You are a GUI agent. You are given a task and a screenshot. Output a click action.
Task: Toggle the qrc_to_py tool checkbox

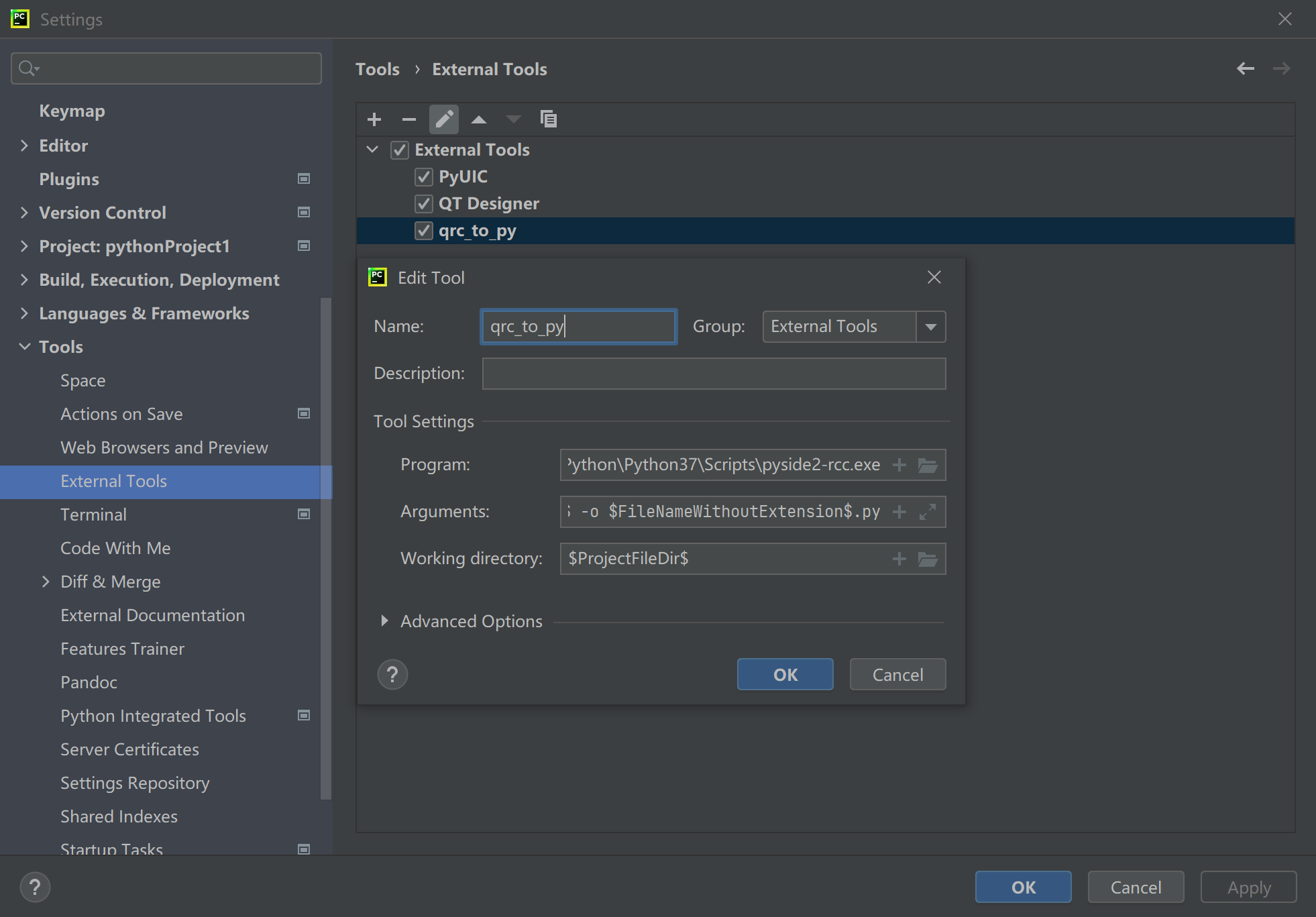click(422, 231)
